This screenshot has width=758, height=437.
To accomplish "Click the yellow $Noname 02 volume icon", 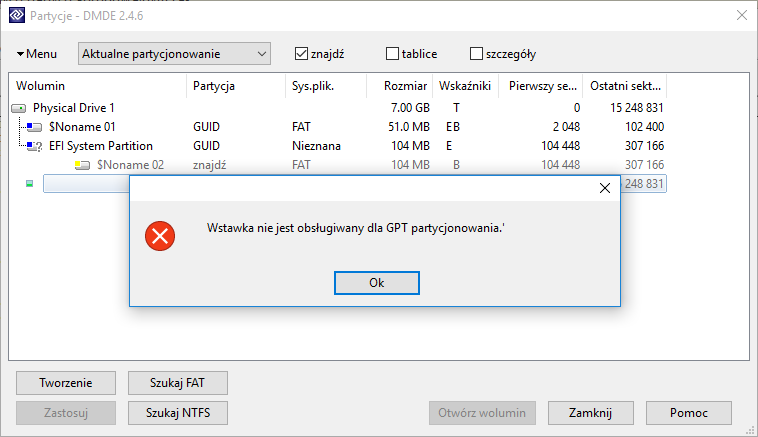I will 82,165.
